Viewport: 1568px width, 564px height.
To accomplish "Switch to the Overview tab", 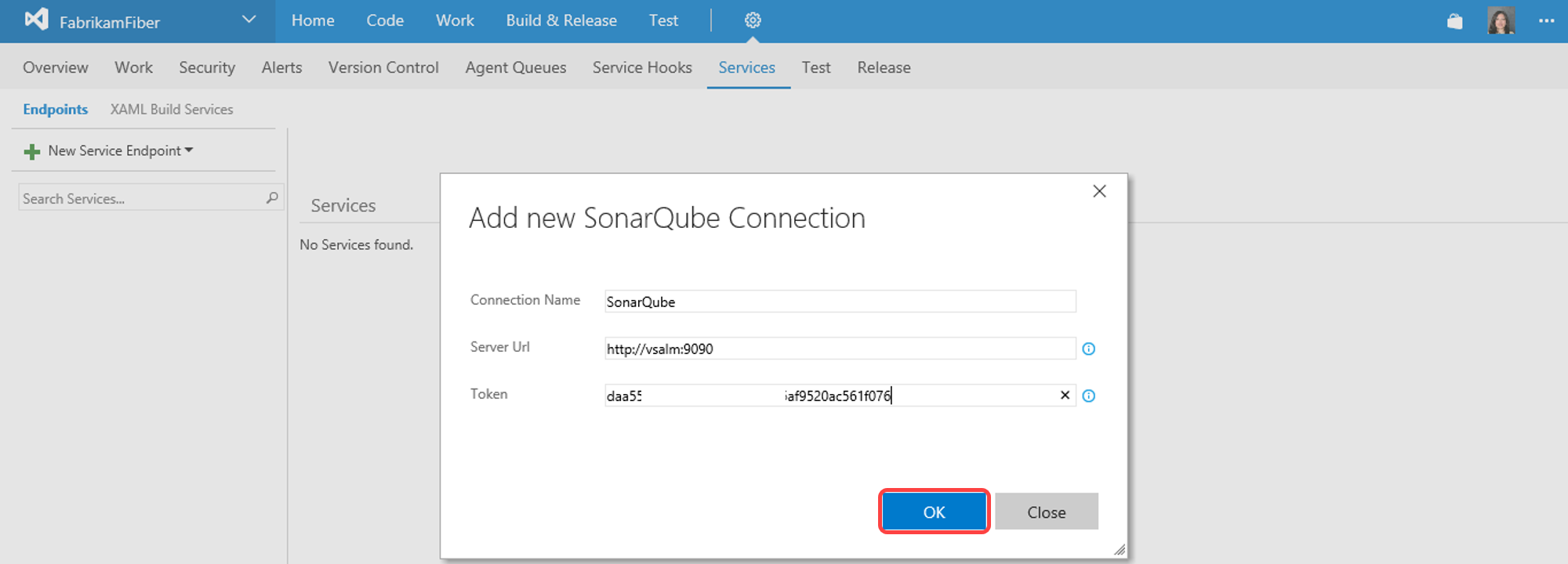I will pyautogui.click(x=56, y=67).
